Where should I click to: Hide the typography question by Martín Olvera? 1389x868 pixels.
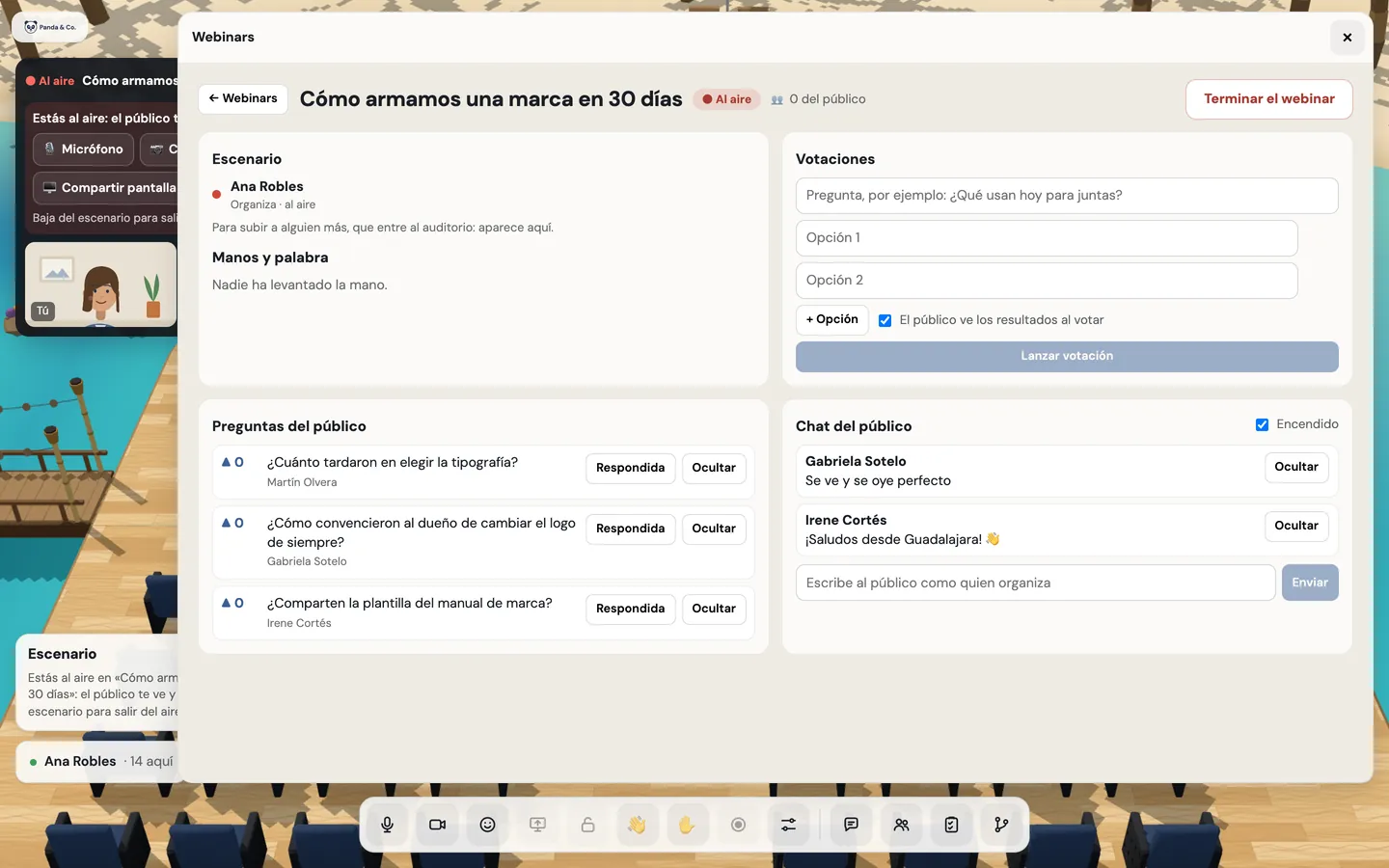714,468
